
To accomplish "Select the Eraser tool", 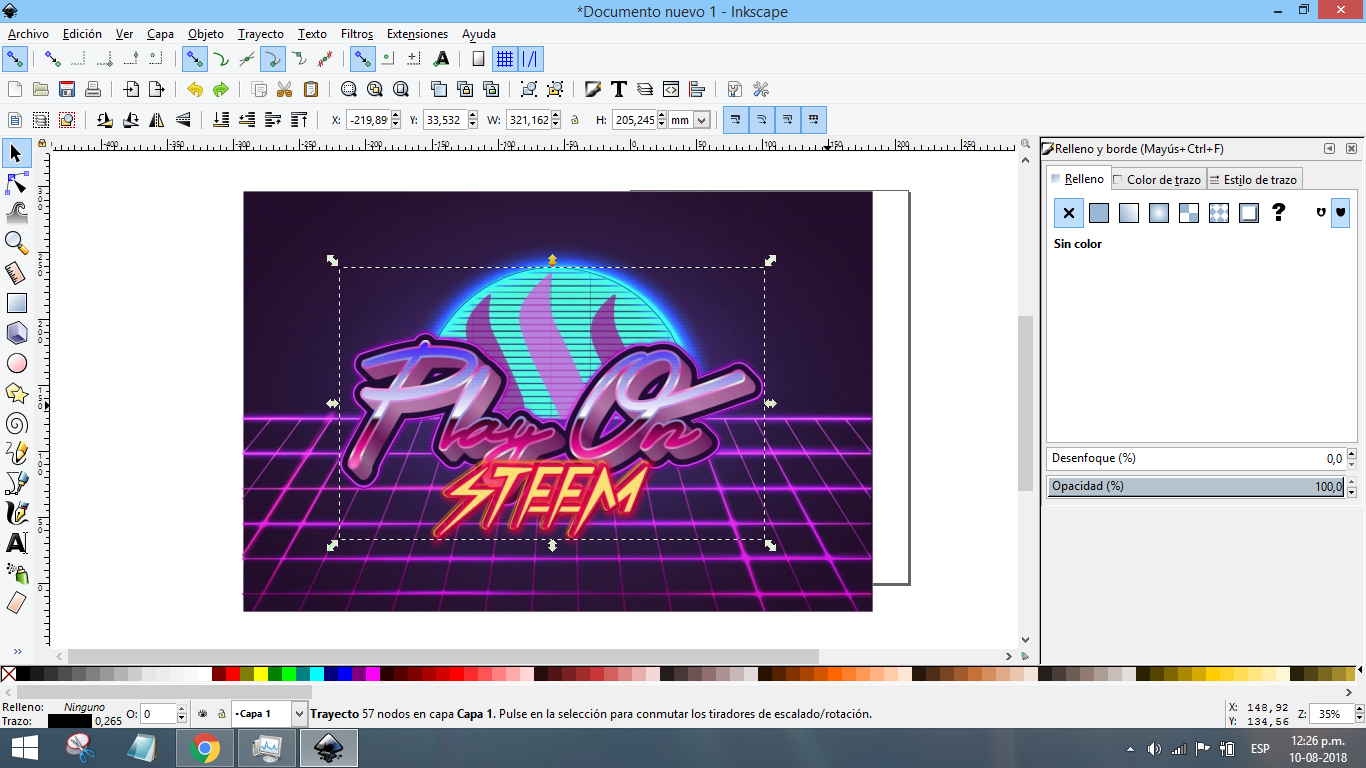I will point(16,603).
